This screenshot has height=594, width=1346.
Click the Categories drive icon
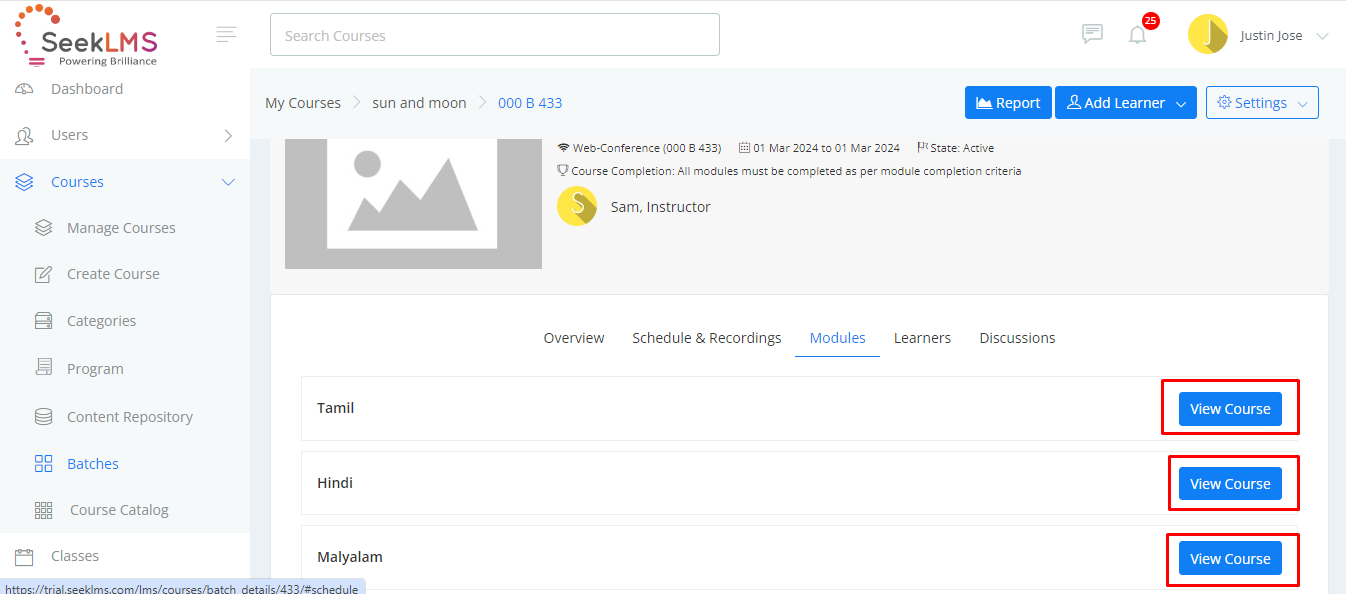(x=43, y=321)
